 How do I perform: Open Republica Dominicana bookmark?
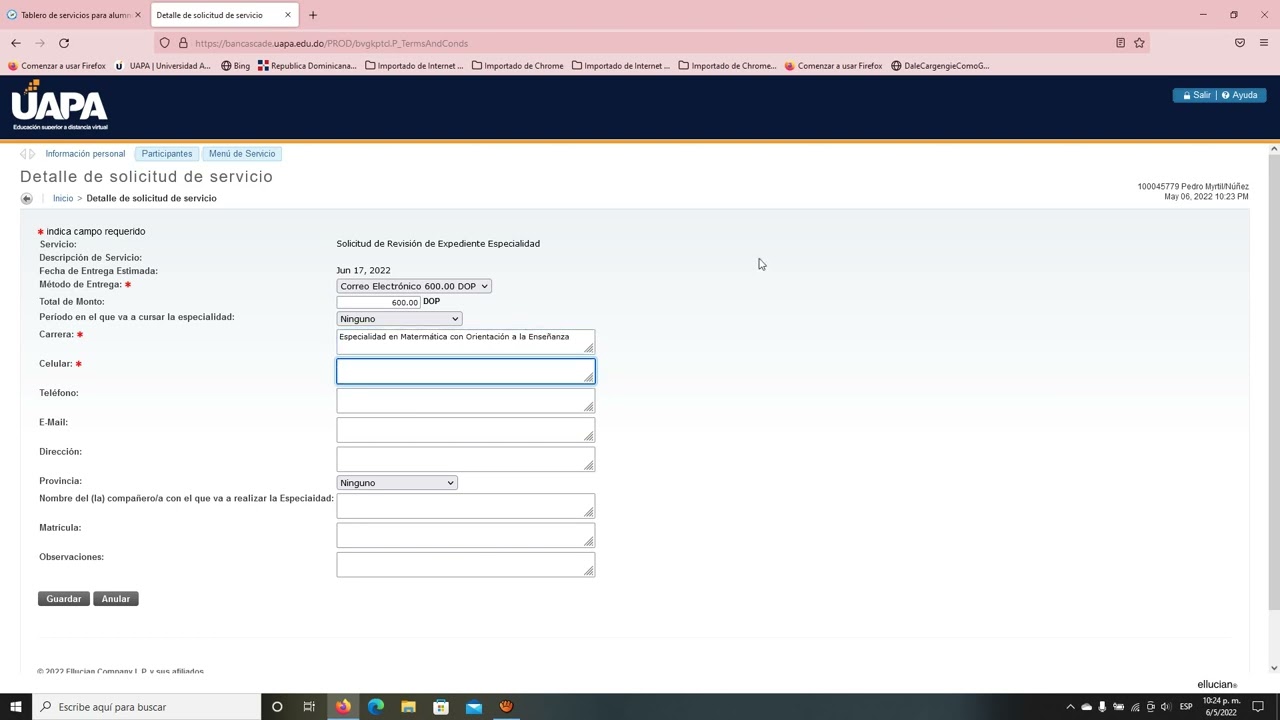[x=307, y=66]
